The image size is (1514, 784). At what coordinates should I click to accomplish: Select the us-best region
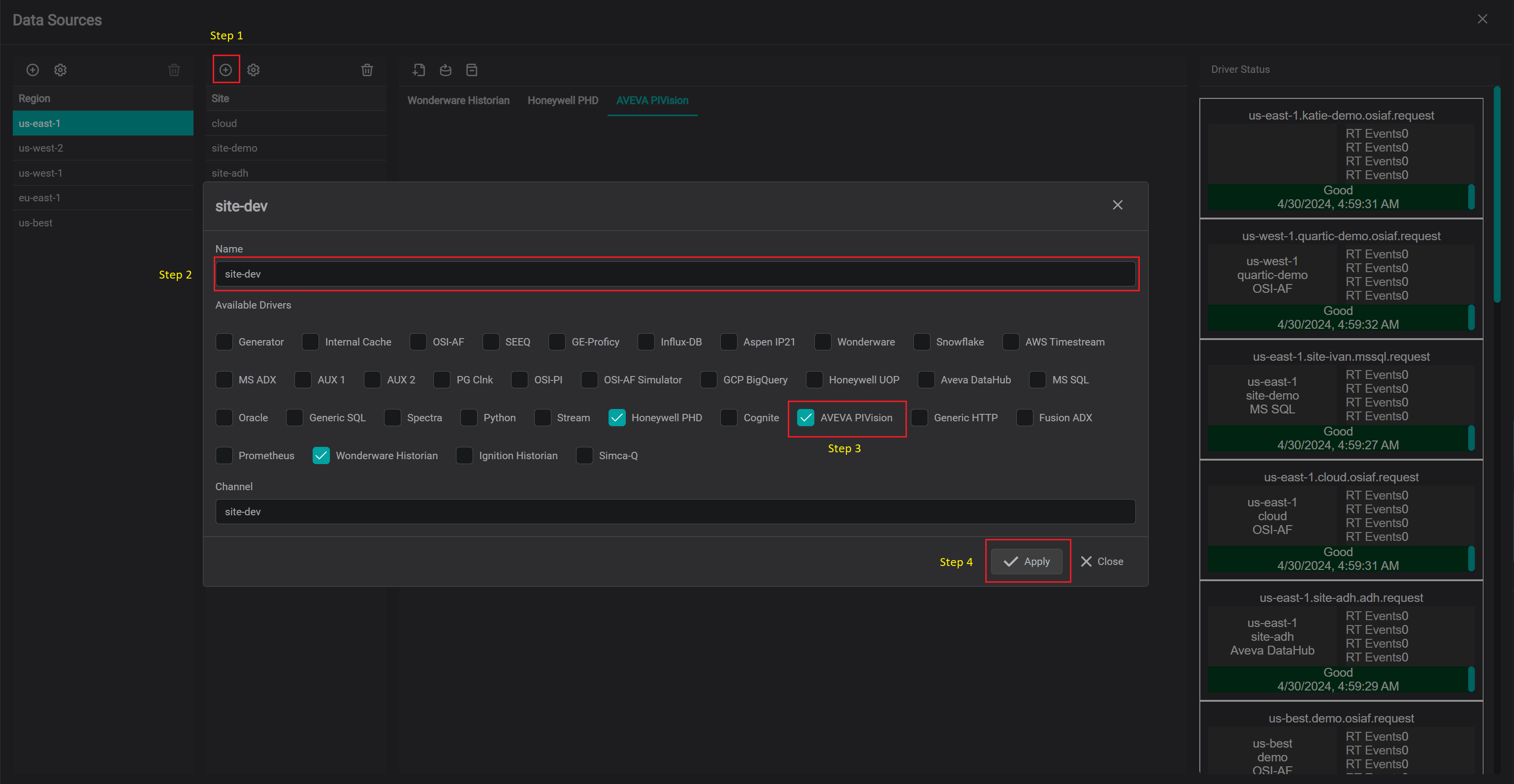103,223
